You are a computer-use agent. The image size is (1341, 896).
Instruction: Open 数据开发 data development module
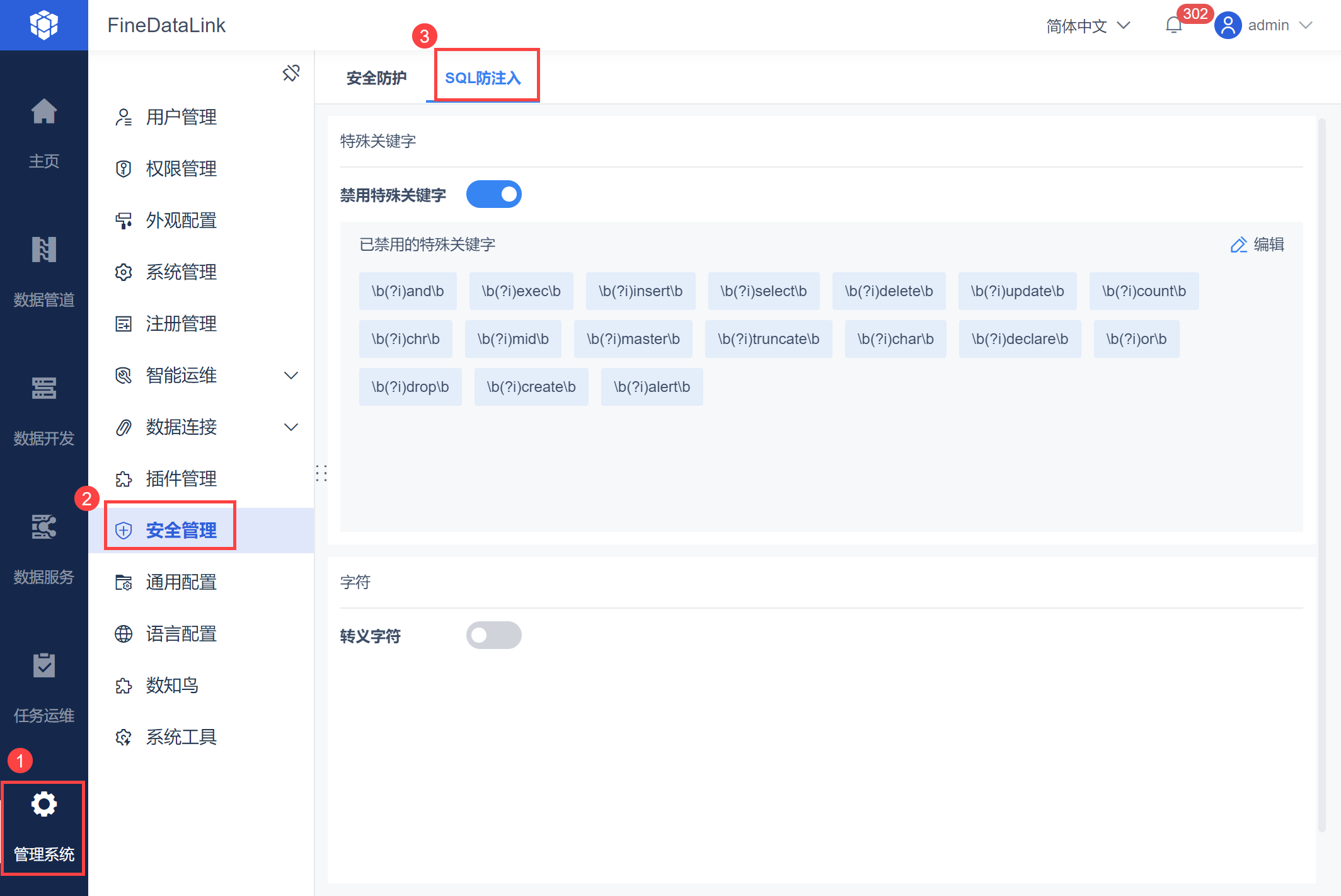(x=43, y=389)
